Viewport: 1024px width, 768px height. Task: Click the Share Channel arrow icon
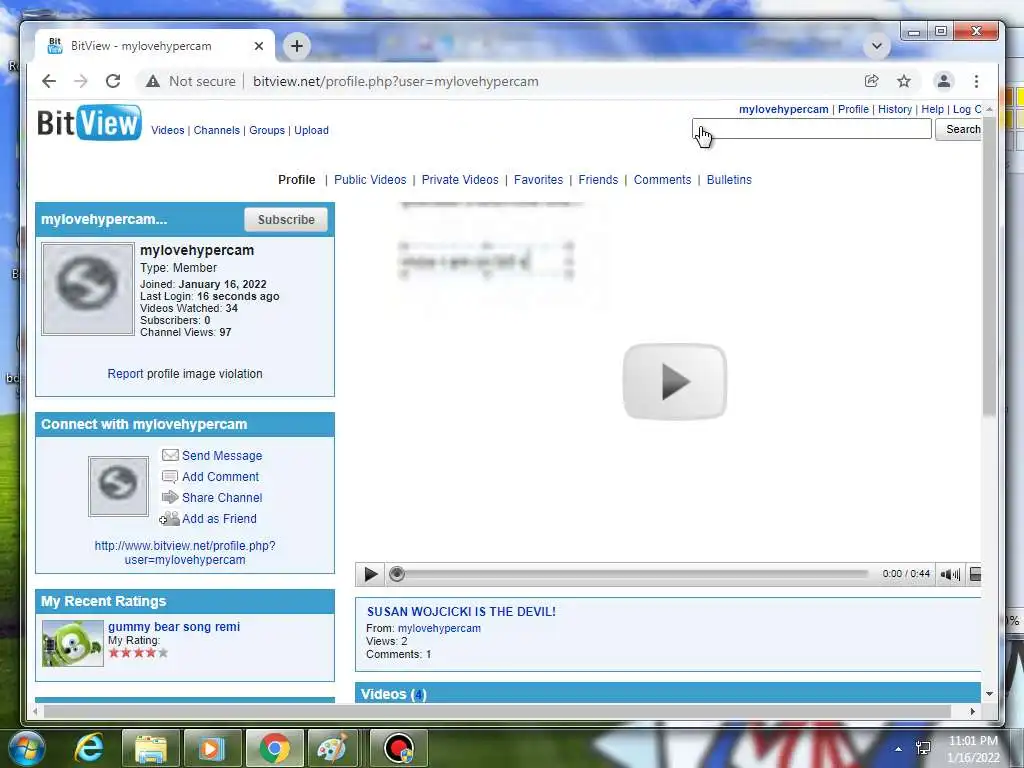point(170,497)
